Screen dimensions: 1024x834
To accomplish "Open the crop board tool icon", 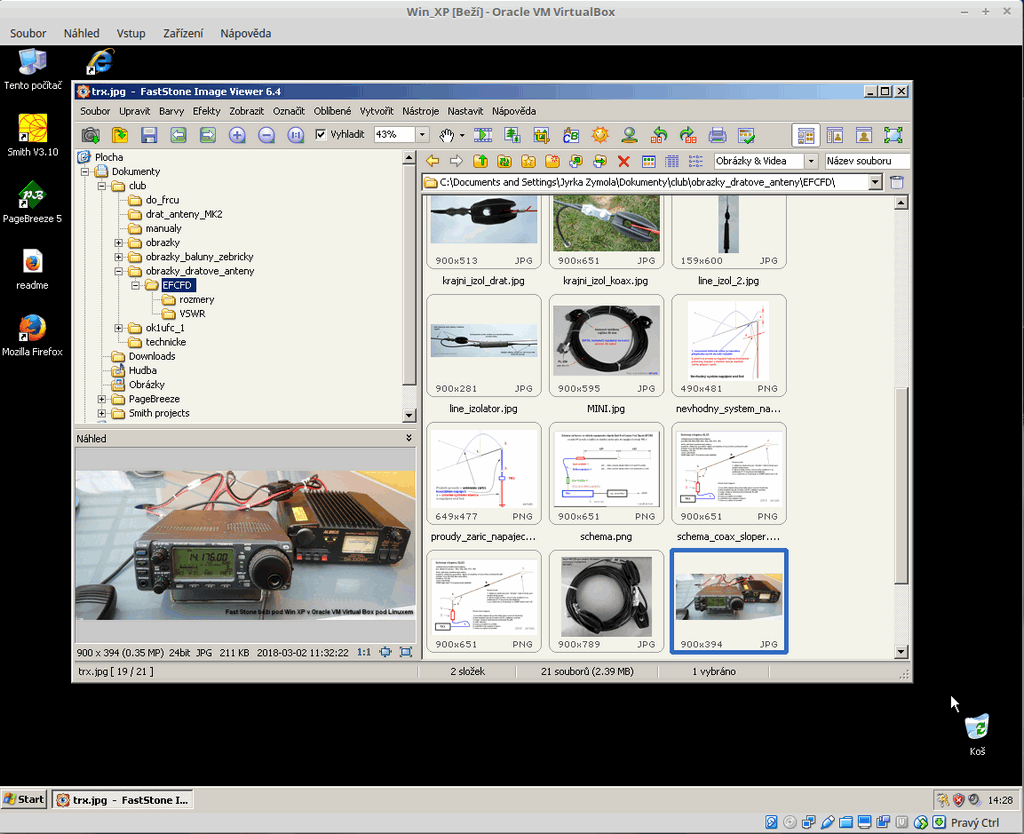I will point(541,135).
